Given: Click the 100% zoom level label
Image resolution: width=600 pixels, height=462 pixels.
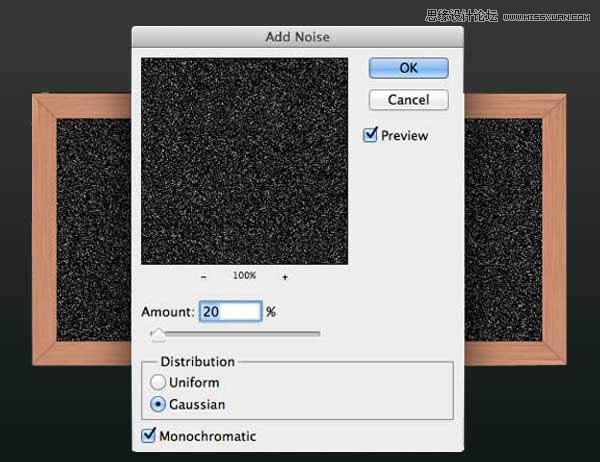Looking at the screenshot, I should [245, 275].
